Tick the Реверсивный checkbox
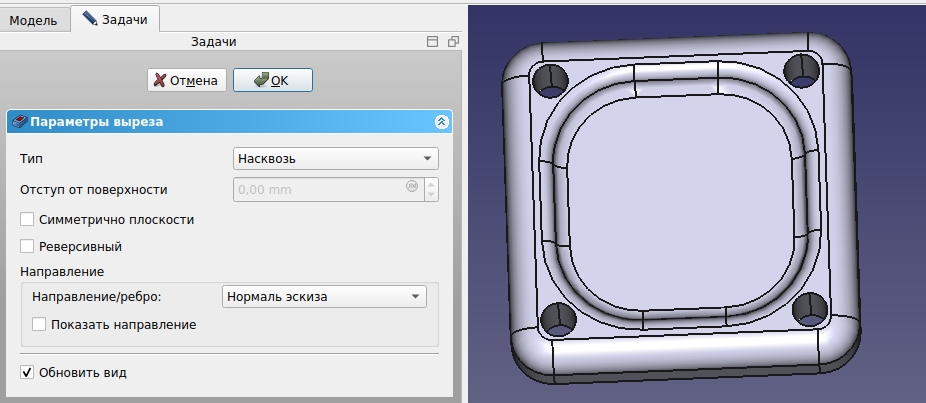 27,246
